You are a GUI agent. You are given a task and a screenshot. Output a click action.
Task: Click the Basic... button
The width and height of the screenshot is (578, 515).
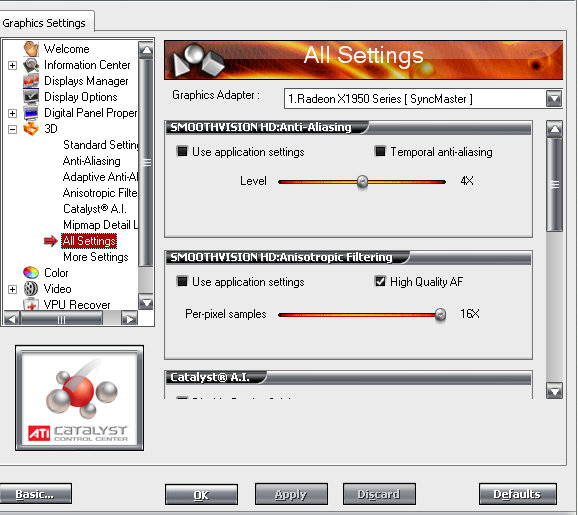coord(35,494)
